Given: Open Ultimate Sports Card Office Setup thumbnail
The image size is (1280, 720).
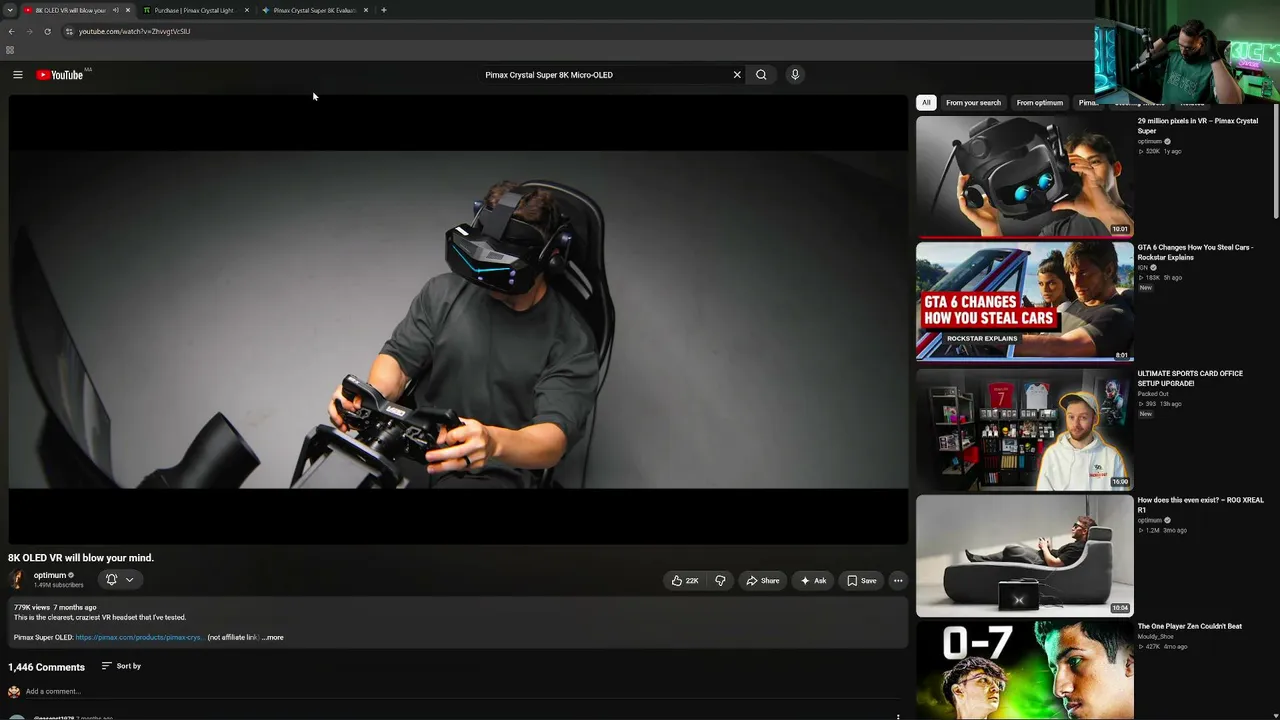Looking at the screenshot, I should coord(1024,429).
